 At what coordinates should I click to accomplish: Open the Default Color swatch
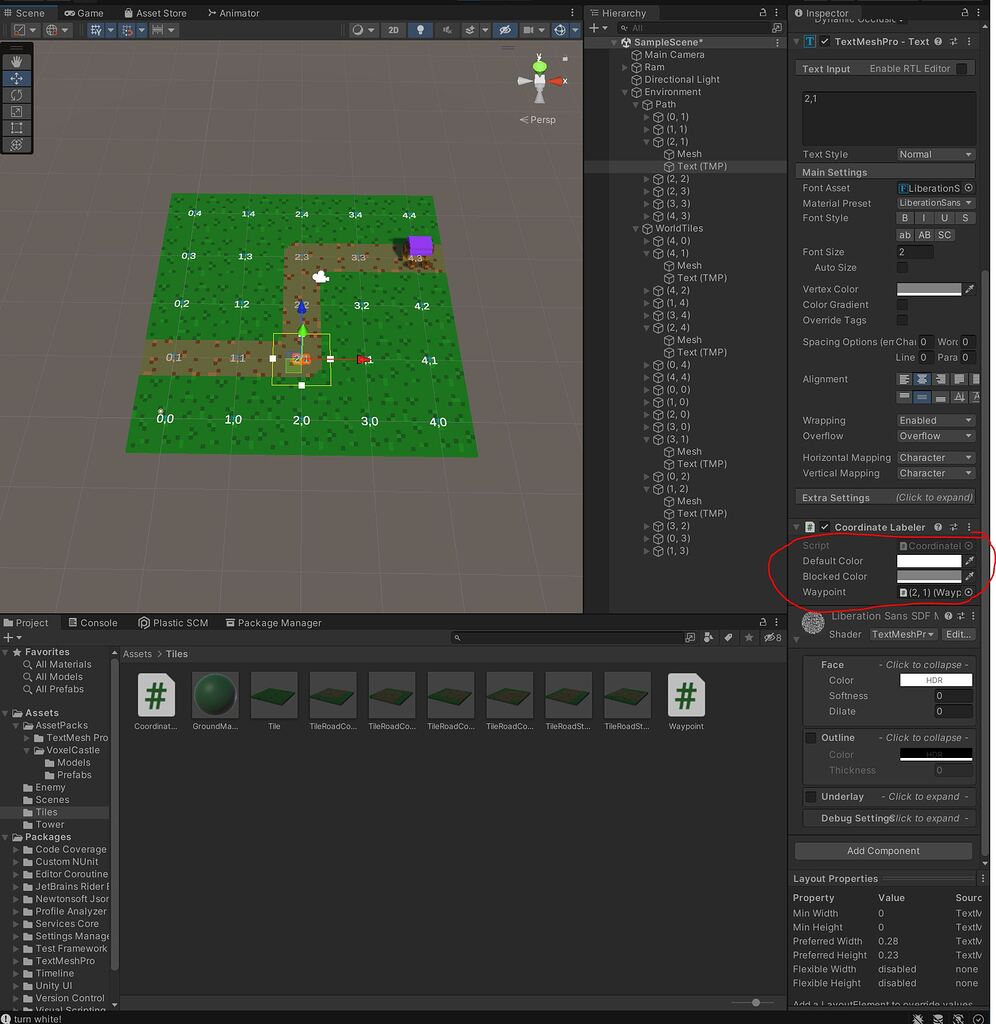point(928,561)
